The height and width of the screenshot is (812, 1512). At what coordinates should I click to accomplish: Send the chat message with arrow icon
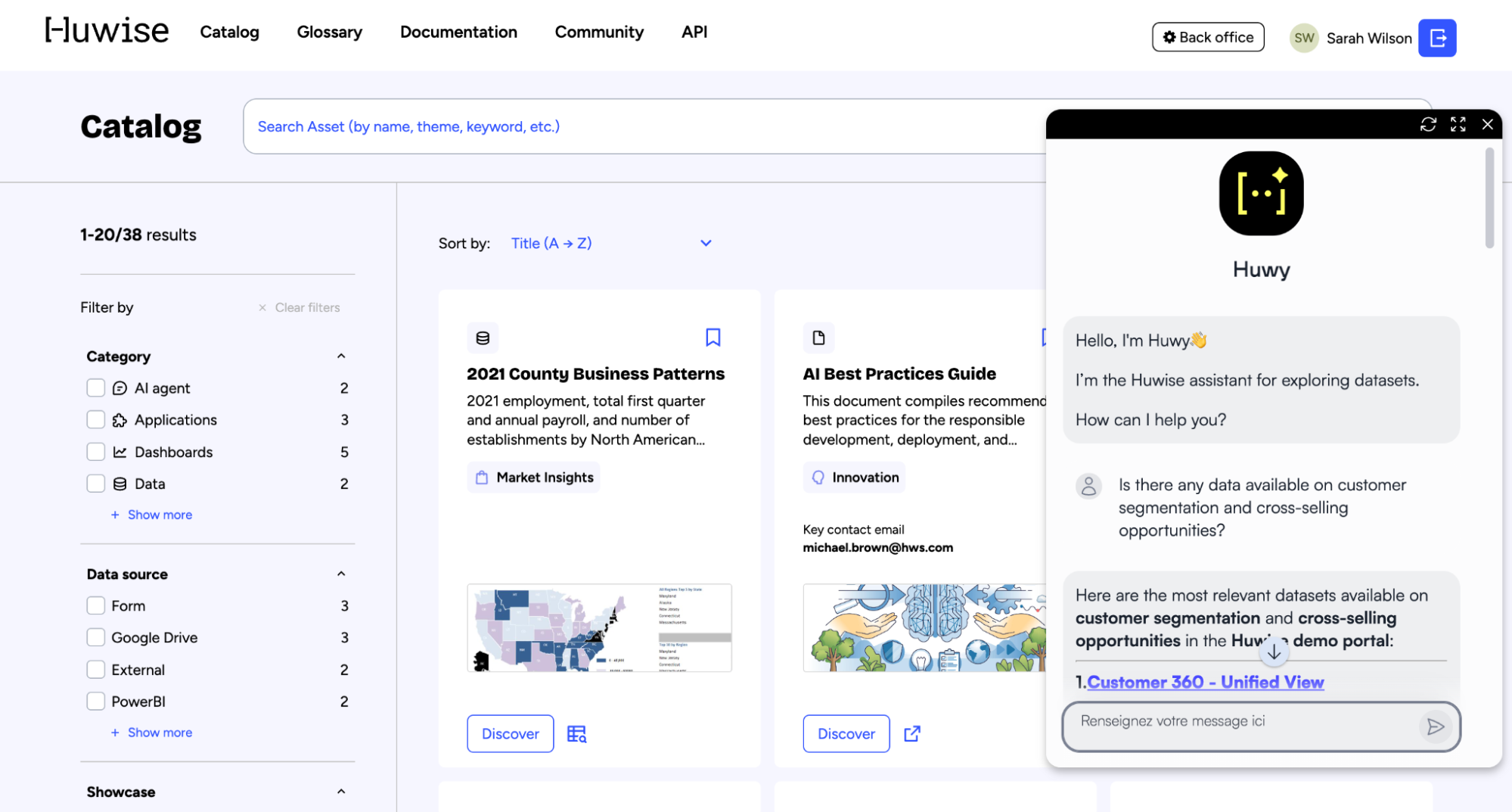pyautogui.click(x=1435, y=727)
